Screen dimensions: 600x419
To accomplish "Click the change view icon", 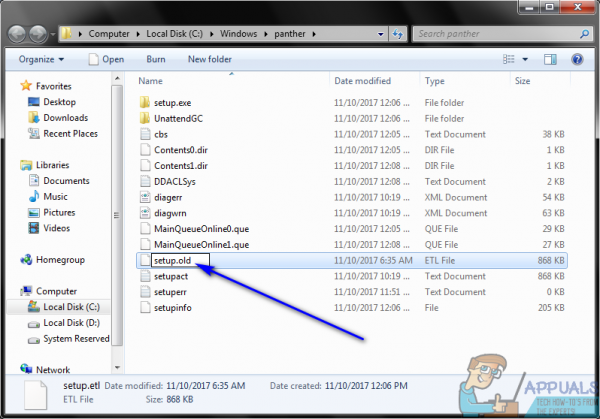I will (x=509, y=59).
